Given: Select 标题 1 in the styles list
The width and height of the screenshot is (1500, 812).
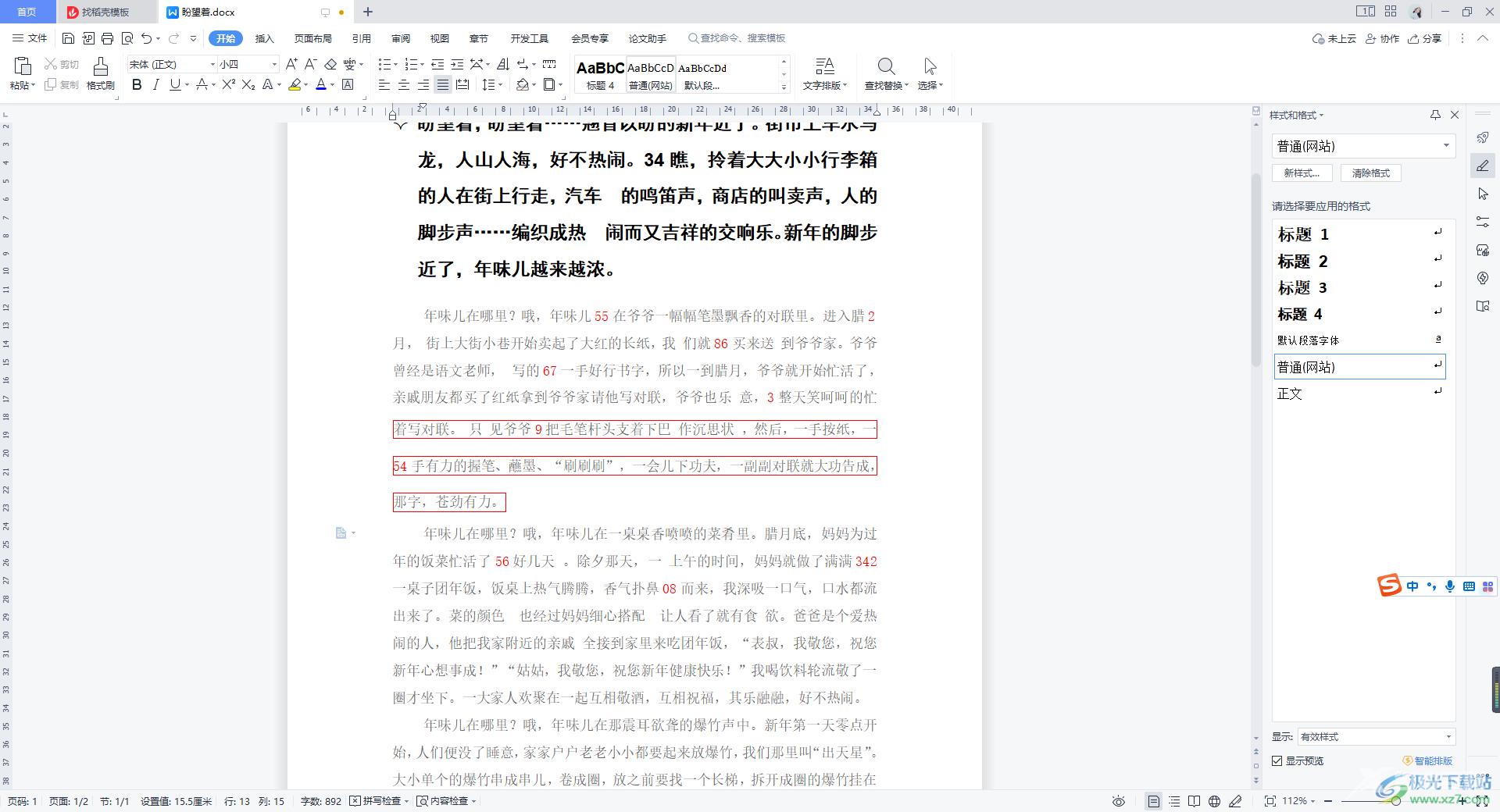Looking at the screenshot, I should (x=1359, y=234).
